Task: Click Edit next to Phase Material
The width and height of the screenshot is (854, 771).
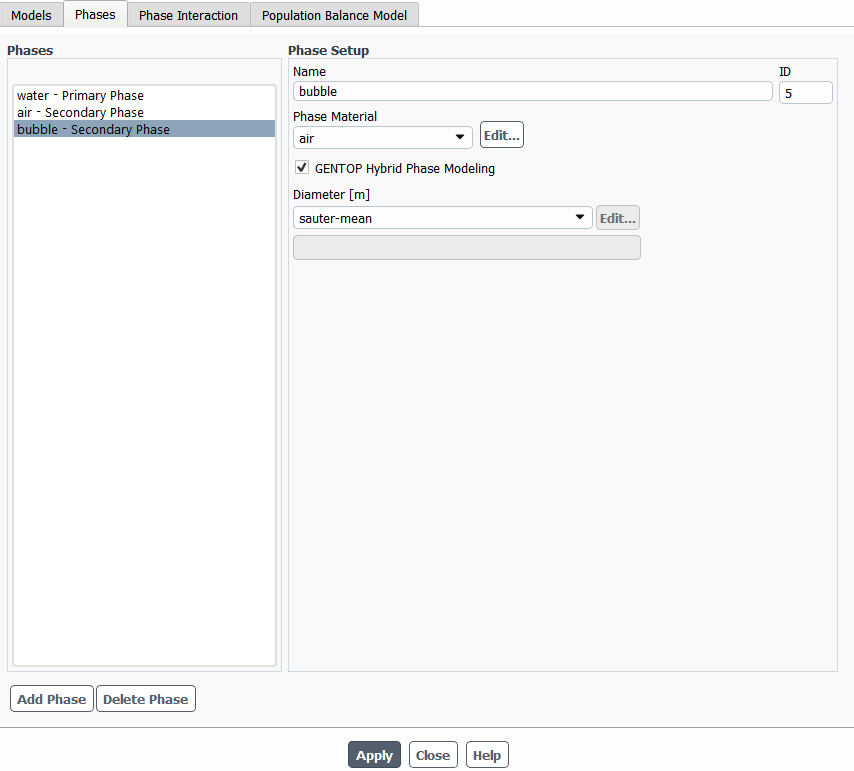Action: click(501, 135)
